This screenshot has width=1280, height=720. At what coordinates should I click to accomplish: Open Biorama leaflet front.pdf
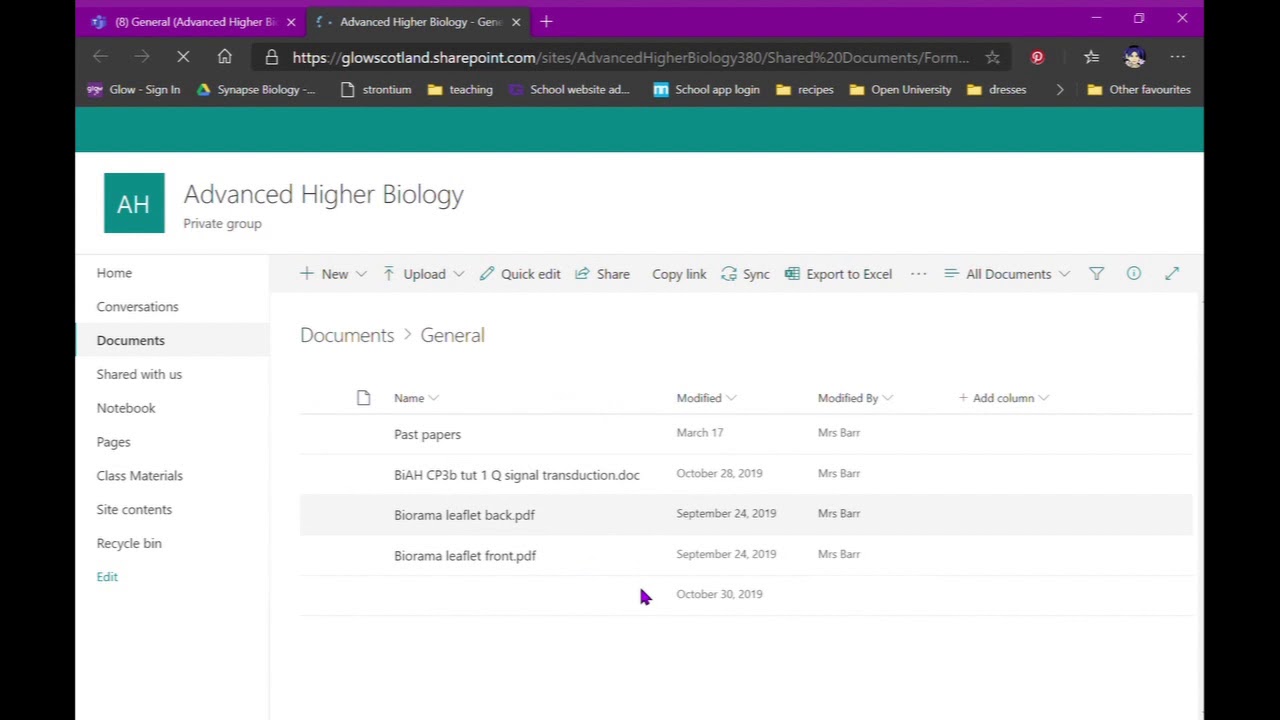tap(465, 555)
